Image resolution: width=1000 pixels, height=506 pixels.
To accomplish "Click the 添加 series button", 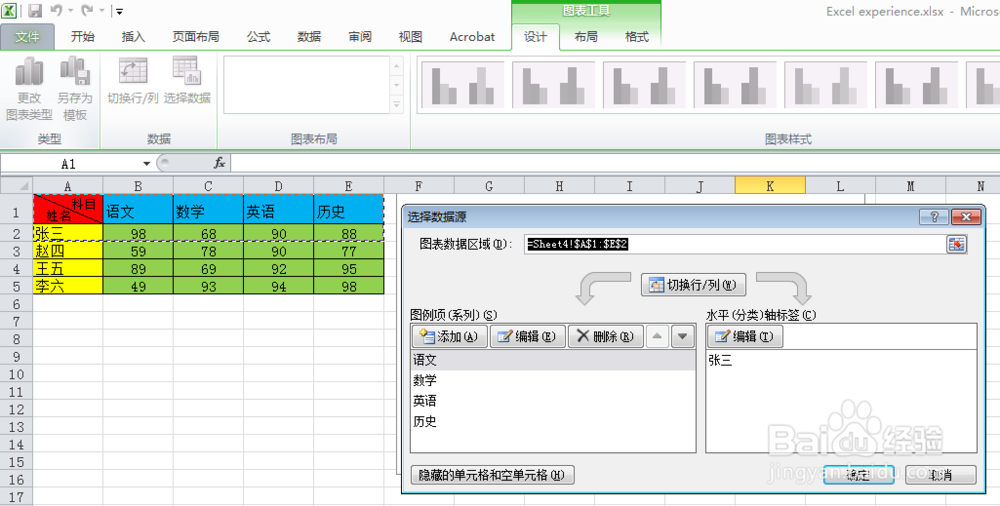I will click(x=450, y=336).
